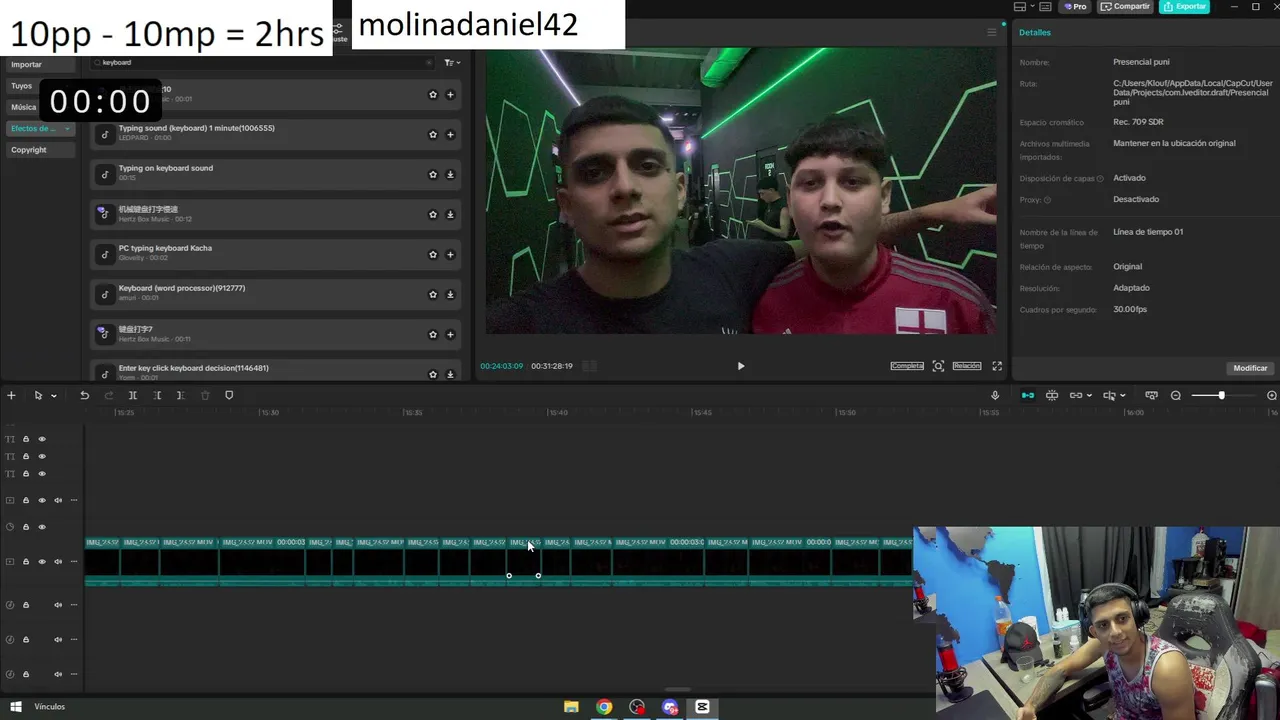Favorite 'Keyboard (word processor)(912777)' sound

coord(433,294)
